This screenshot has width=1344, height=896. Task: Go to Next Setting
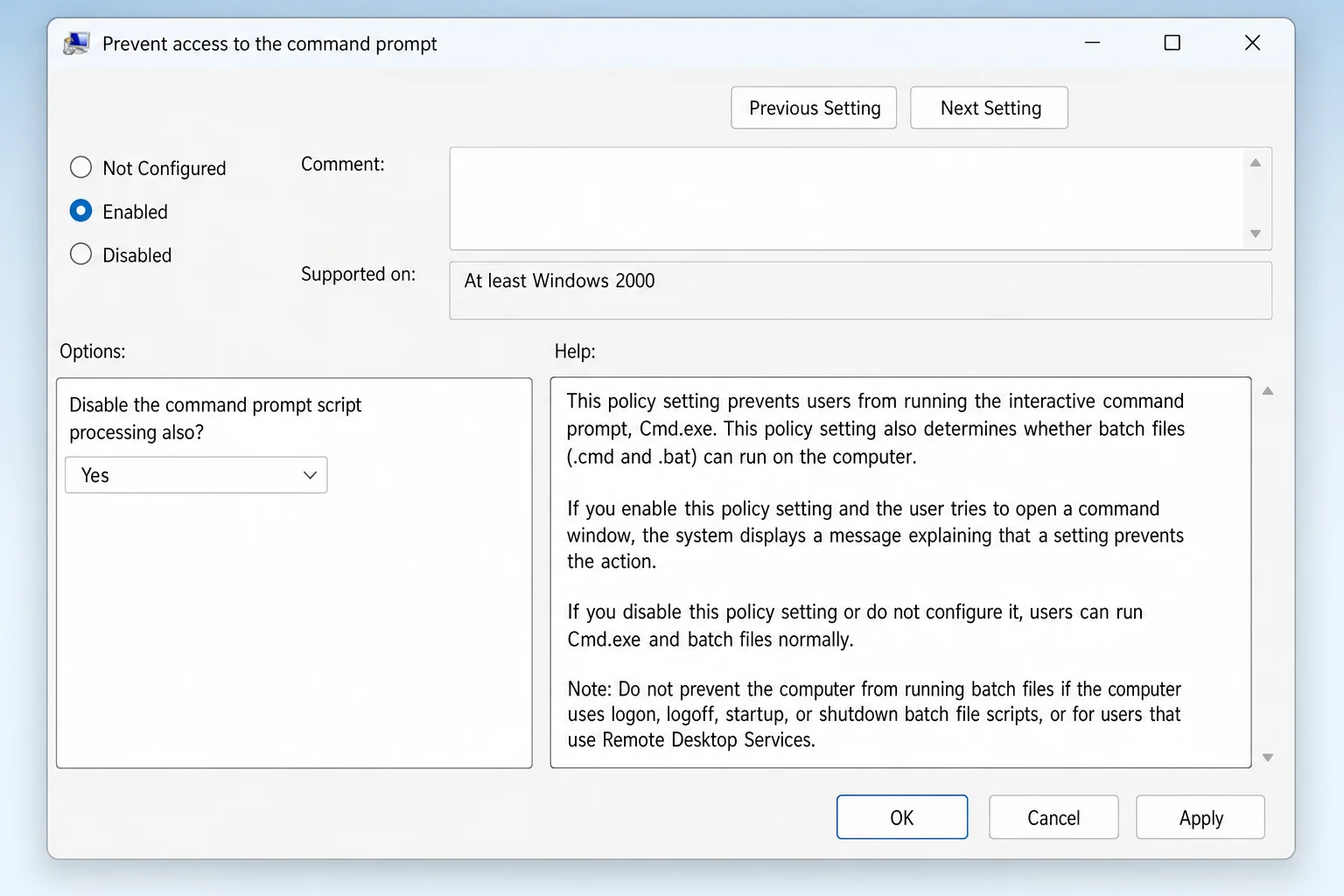tap(989, 108)
